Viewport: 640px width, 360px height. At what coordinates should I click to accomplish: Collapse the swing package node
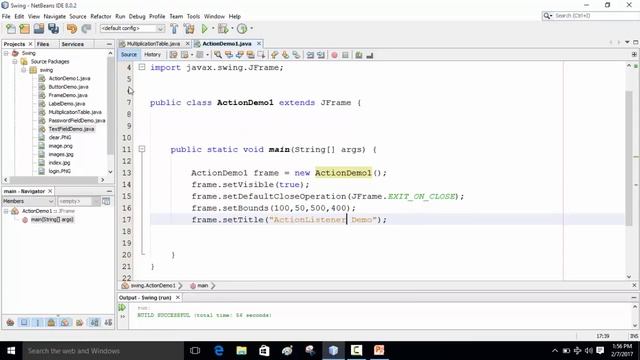tap(24, 70)
